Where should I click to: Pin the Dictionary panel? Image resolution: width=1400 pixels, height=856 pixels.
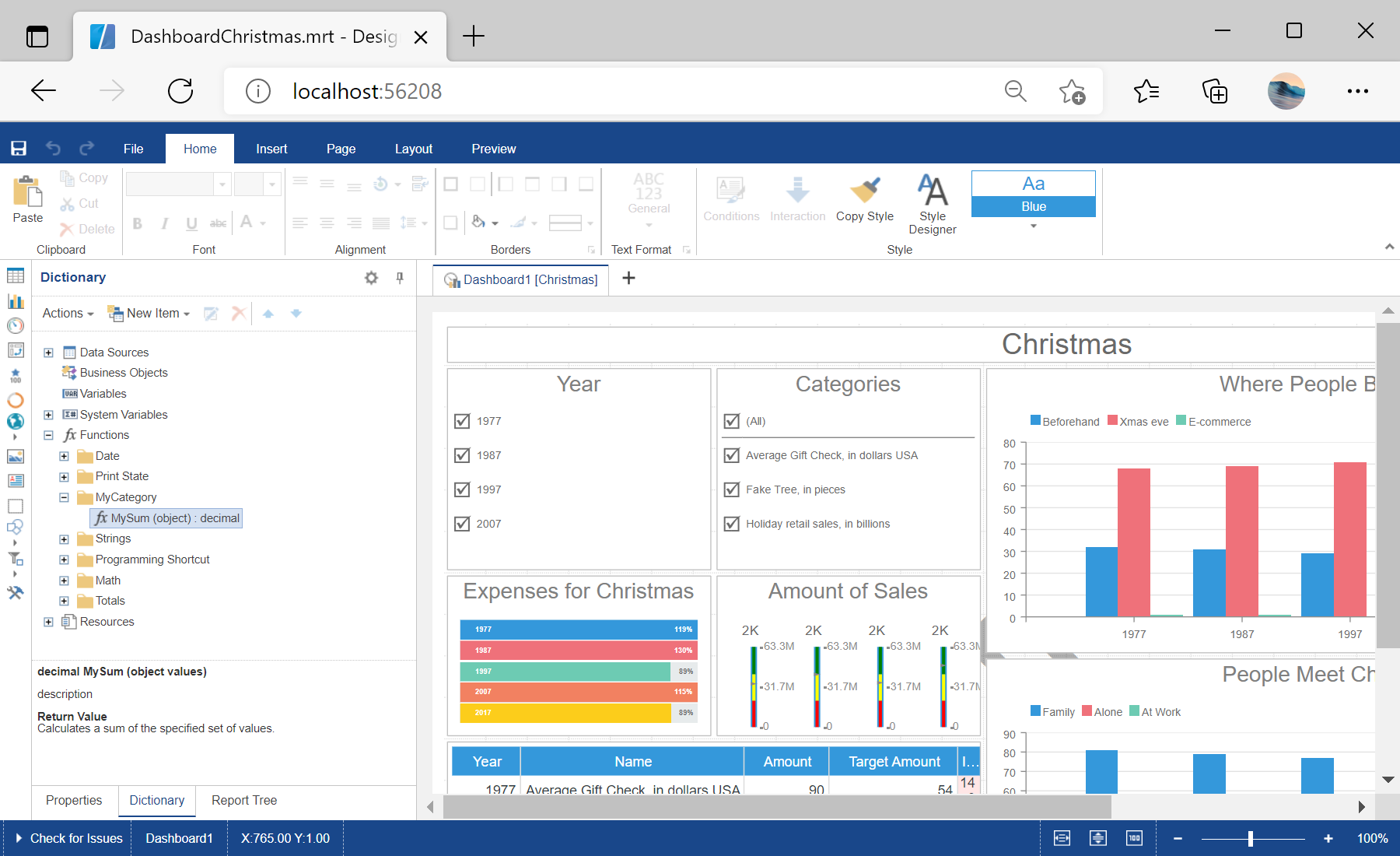pyautogui.click(x=400, y=278)
